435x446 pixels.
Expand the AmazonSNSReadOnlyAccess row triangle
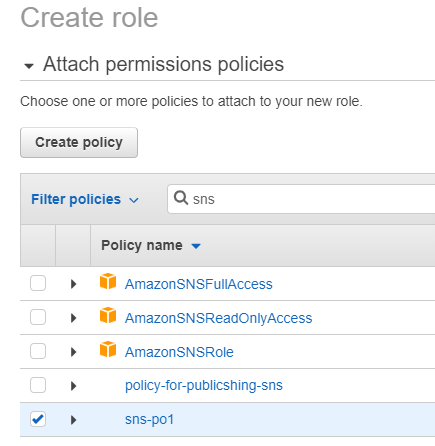coord(74,318)
